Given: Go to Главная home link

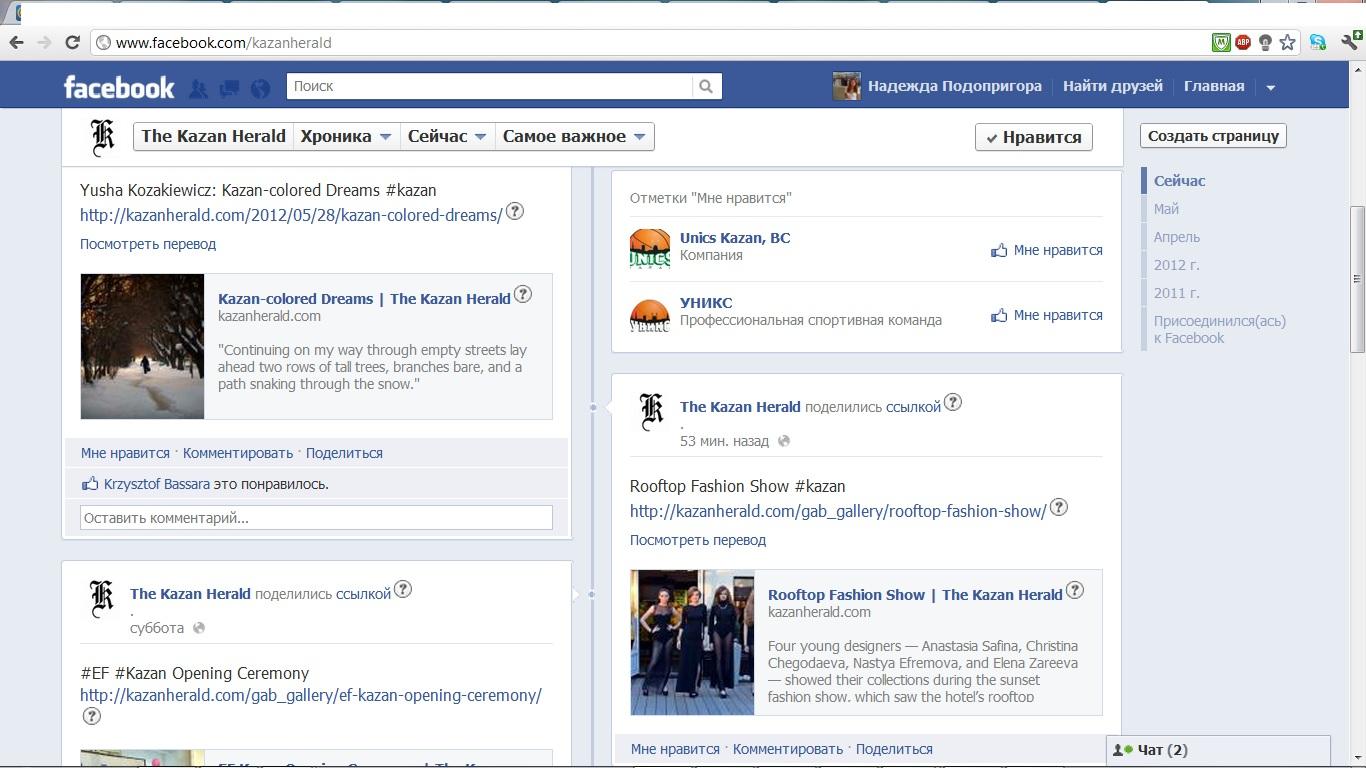Looking at the screenshot, I should pyautogui.click(x=1214, y=86).
